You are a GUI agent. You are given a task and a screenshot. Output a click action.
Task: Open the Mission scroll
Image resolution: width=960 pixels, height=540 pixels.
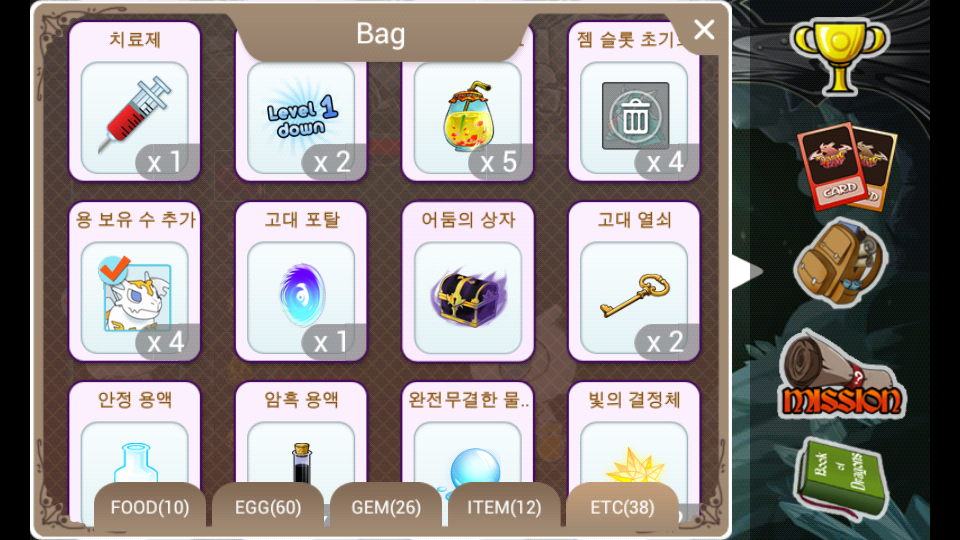pos(841,375)
